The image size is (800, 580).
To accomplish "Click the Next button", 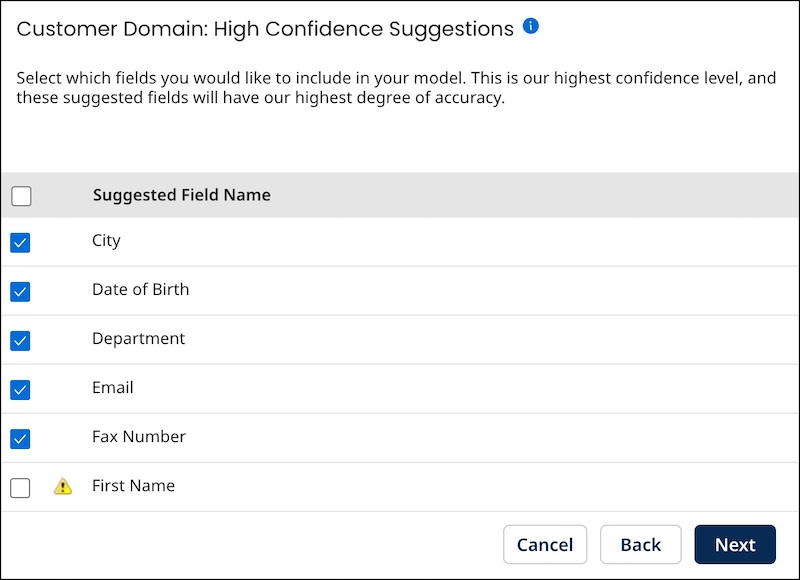I will pyautogui.click(x=735, y=544).
